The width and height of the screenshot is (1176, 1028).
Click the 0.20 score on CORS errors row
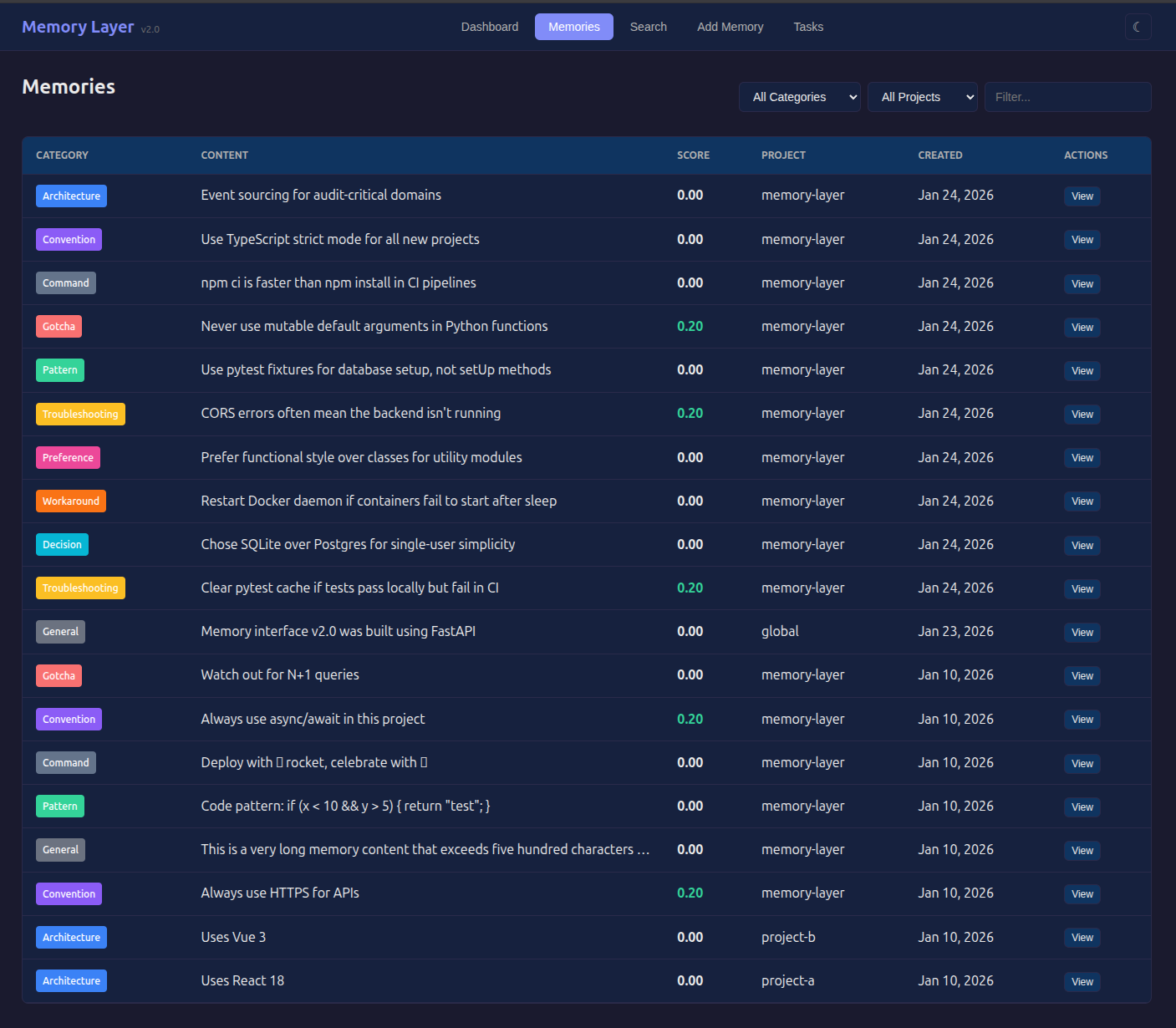[690, 413]
